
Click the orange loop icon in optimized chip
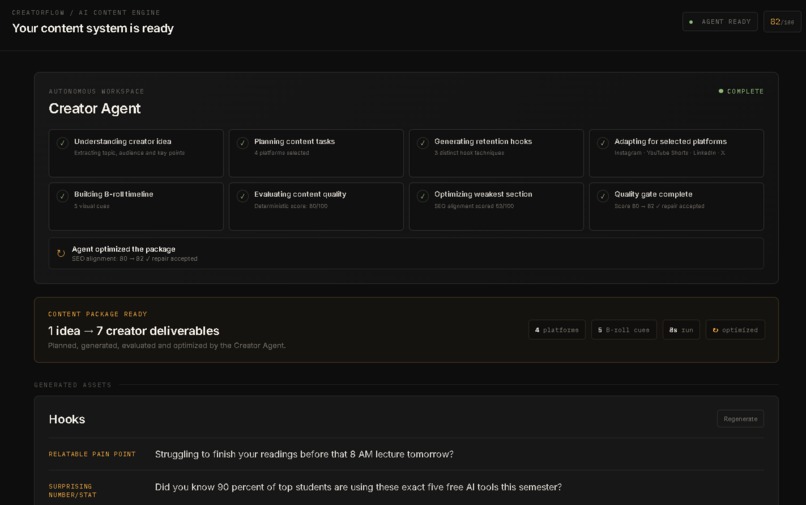pos(715,330)
